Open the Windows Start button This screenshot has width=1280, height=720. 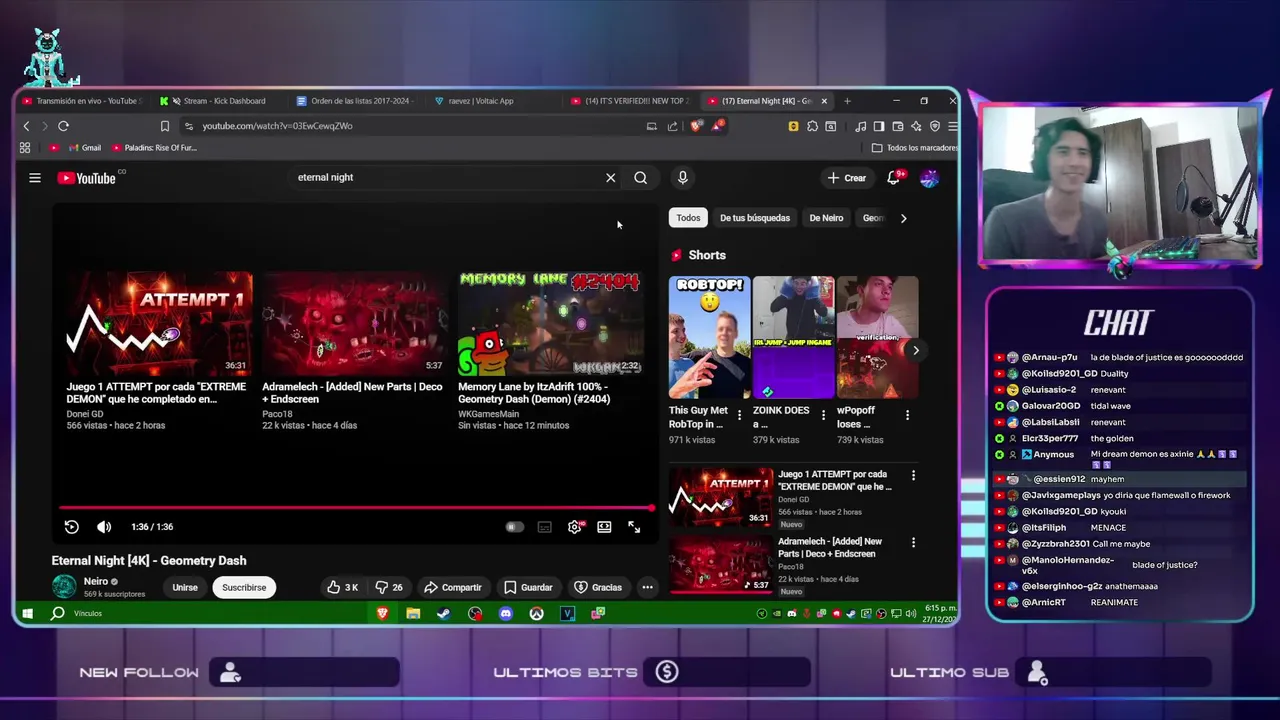pos(28,613)
